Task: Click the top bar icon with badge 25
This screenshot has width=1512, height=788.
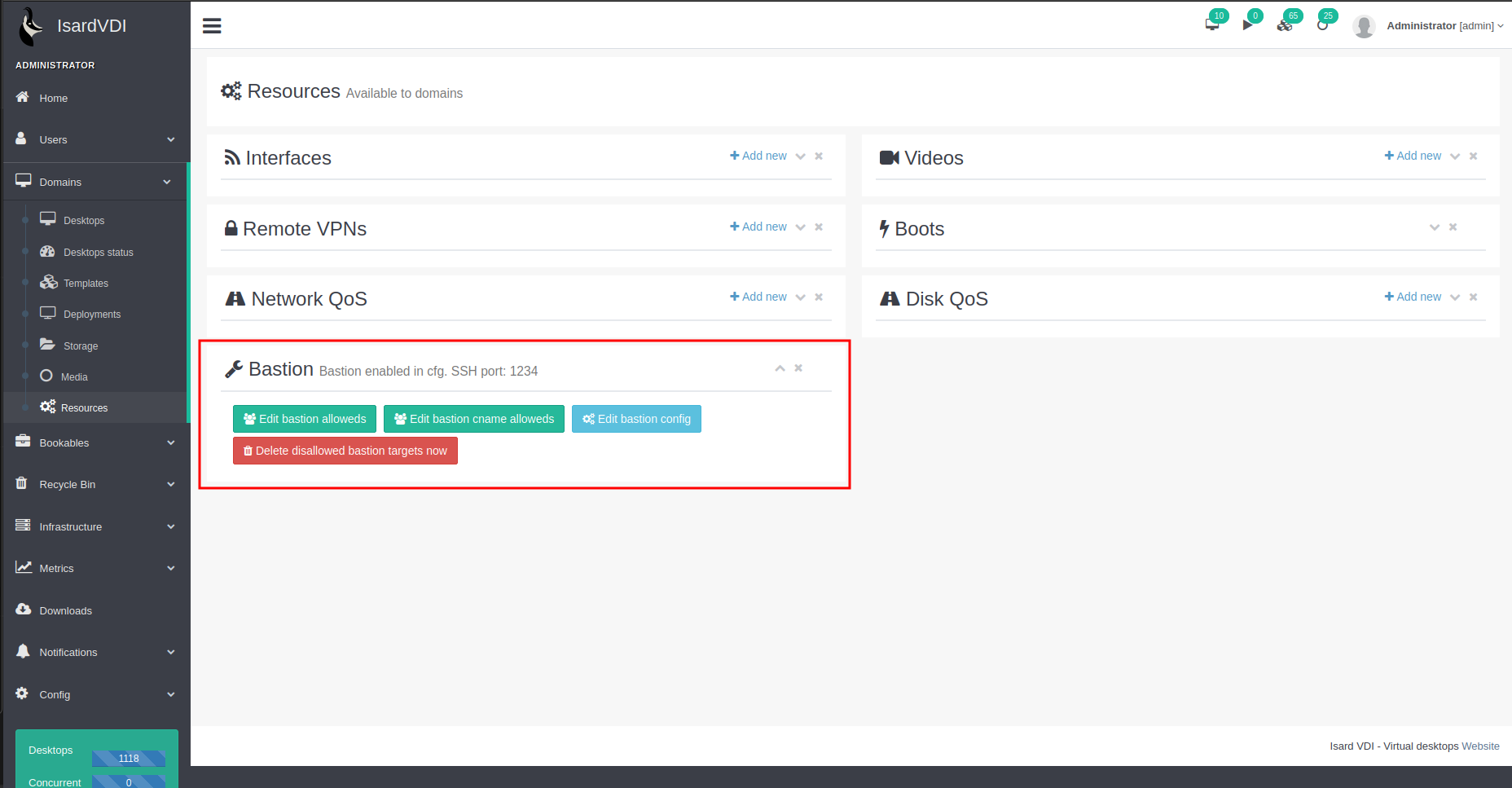Action: [1321, 25]
